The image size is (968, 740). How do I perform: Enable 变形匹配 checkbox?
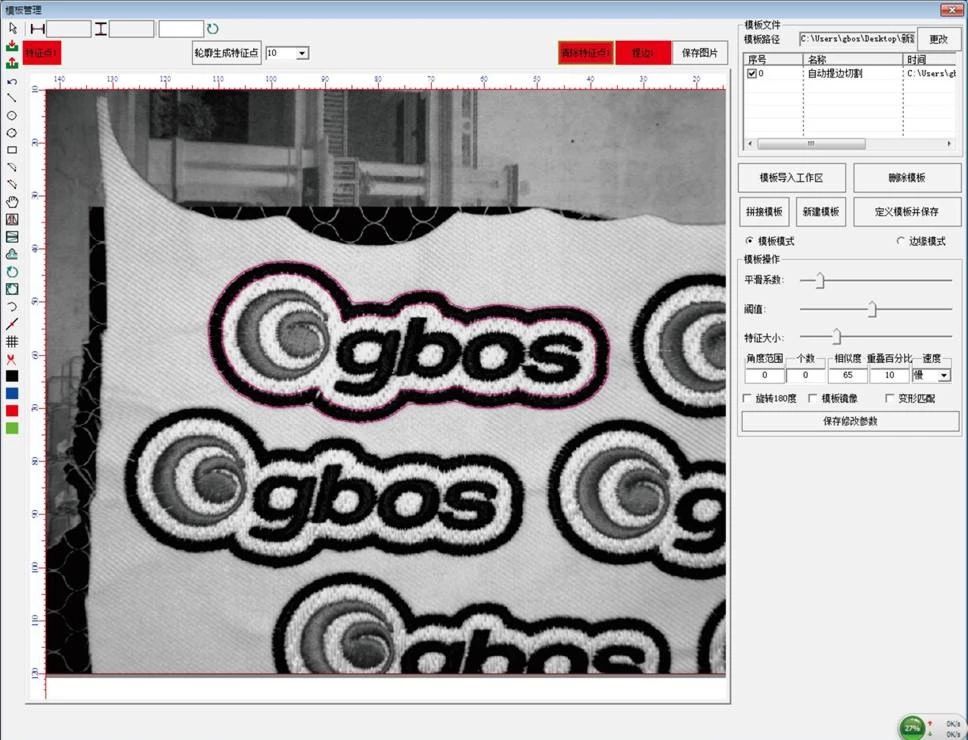[889, 398]
